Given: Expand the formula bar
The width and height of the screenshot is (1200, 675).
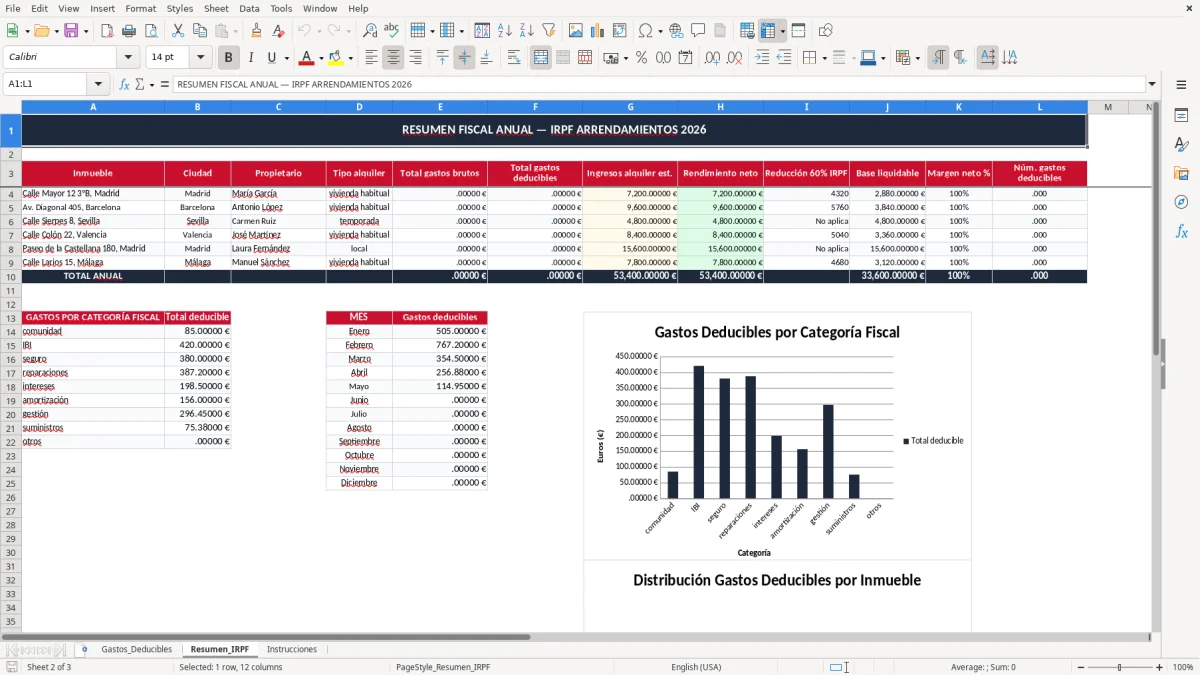Looking at the screenshot, I should tap(1152, 84).
